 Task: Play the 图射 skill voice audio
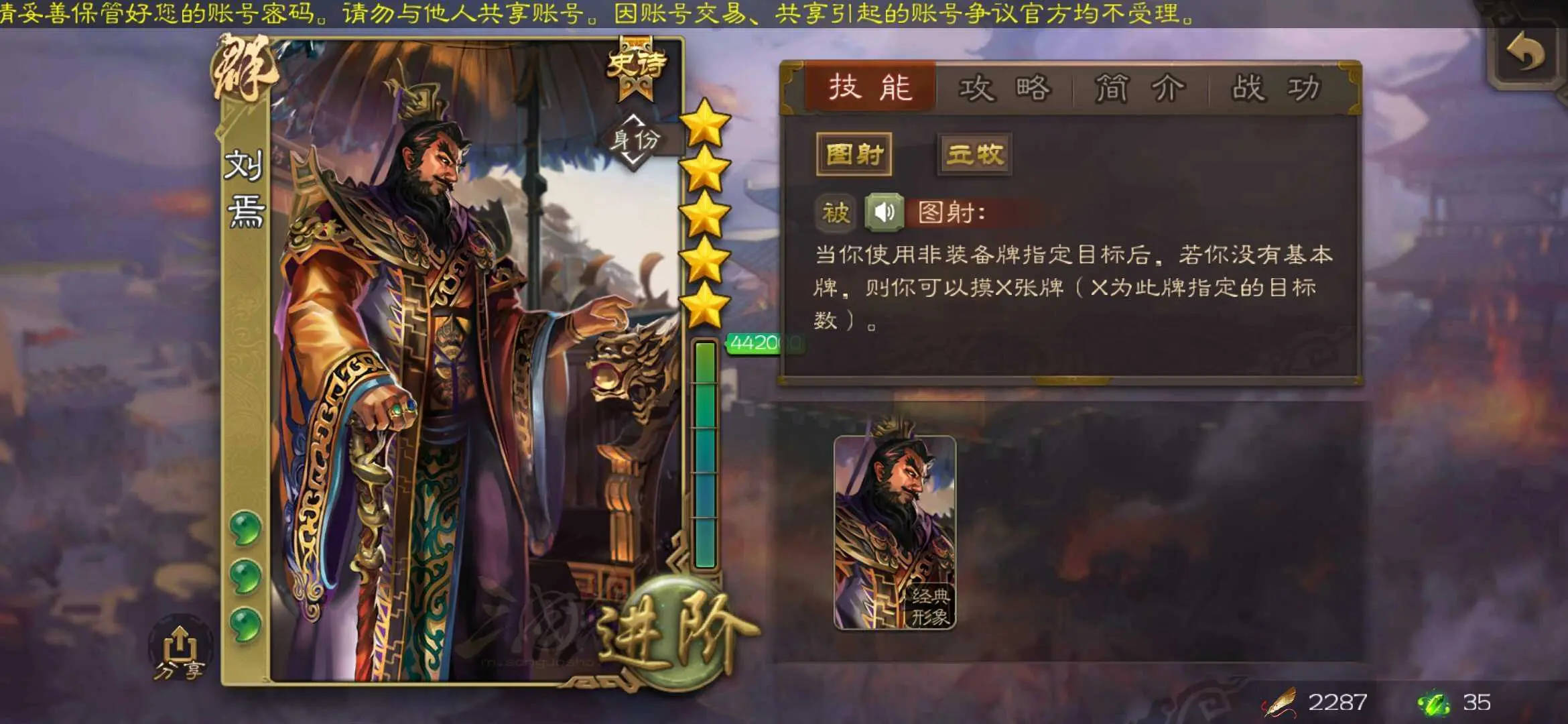click(x=885, y=213)
